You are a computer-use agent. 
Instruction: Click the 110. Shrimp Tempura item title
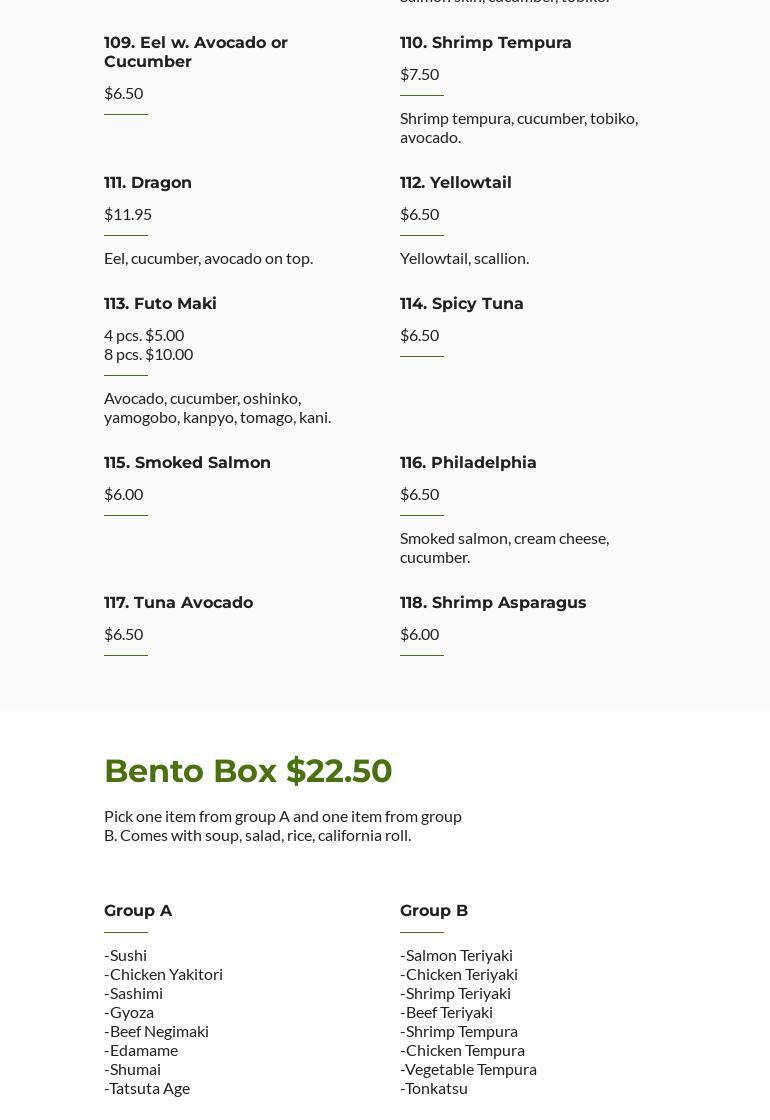486,43
